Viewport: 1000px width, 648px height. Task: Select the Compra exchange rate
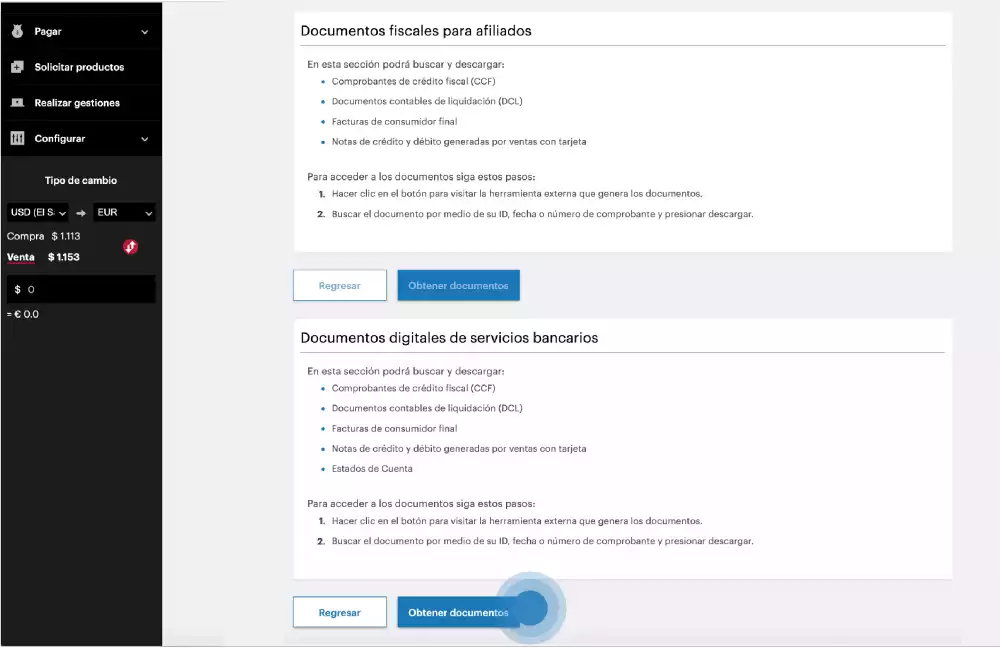click(25, 237)
